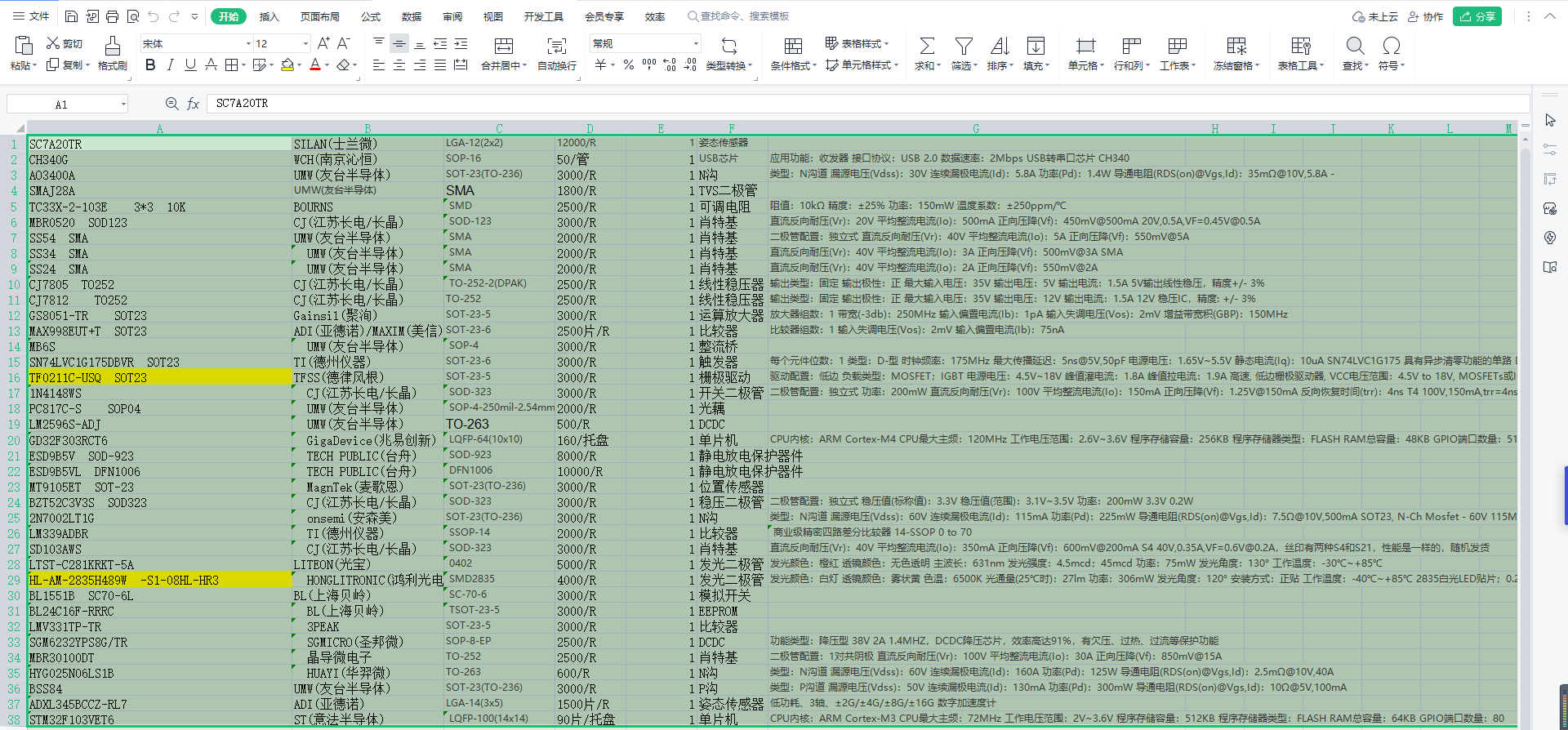Click the 复制 (Copy) button
The image size is (1568, 730).
coord(65,65)
